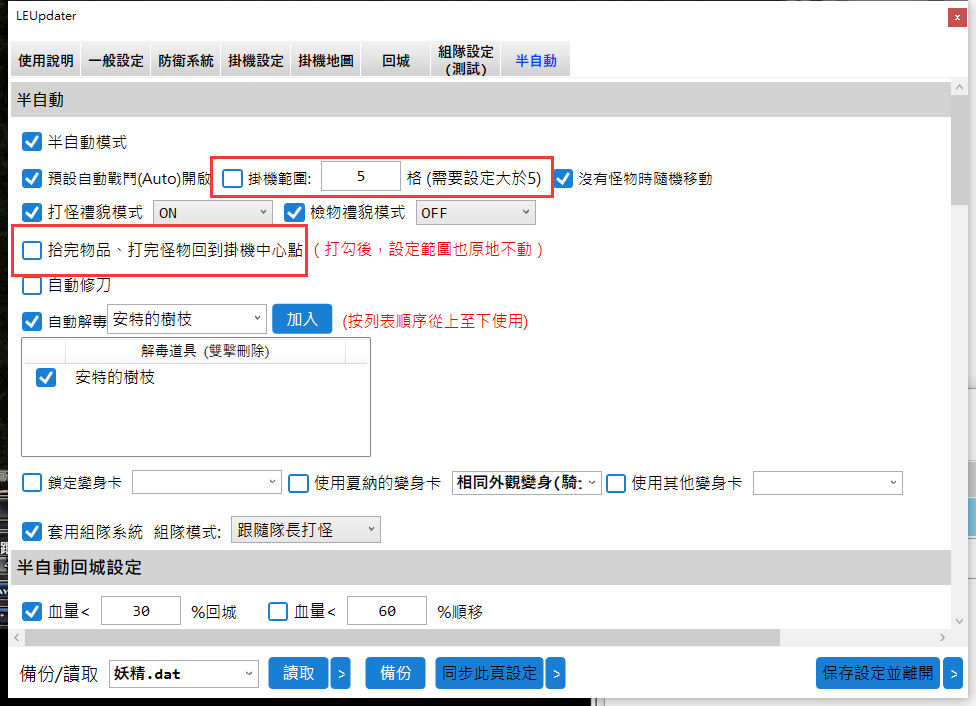Select the 掛機地圖 tab
Viewport: 976px width, 706px height.
click(x=326, y=60)
